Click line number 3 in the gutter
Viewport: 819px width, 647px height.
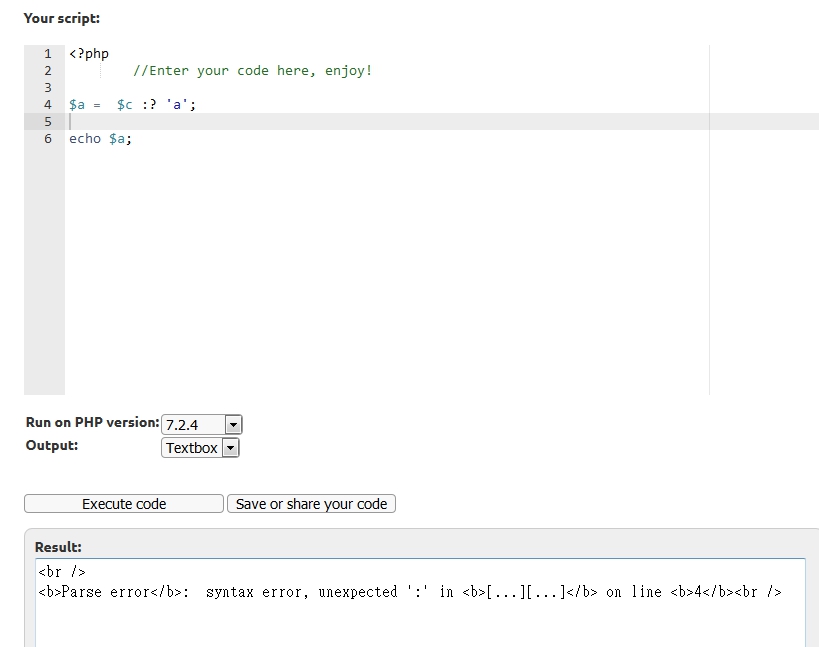47,88
